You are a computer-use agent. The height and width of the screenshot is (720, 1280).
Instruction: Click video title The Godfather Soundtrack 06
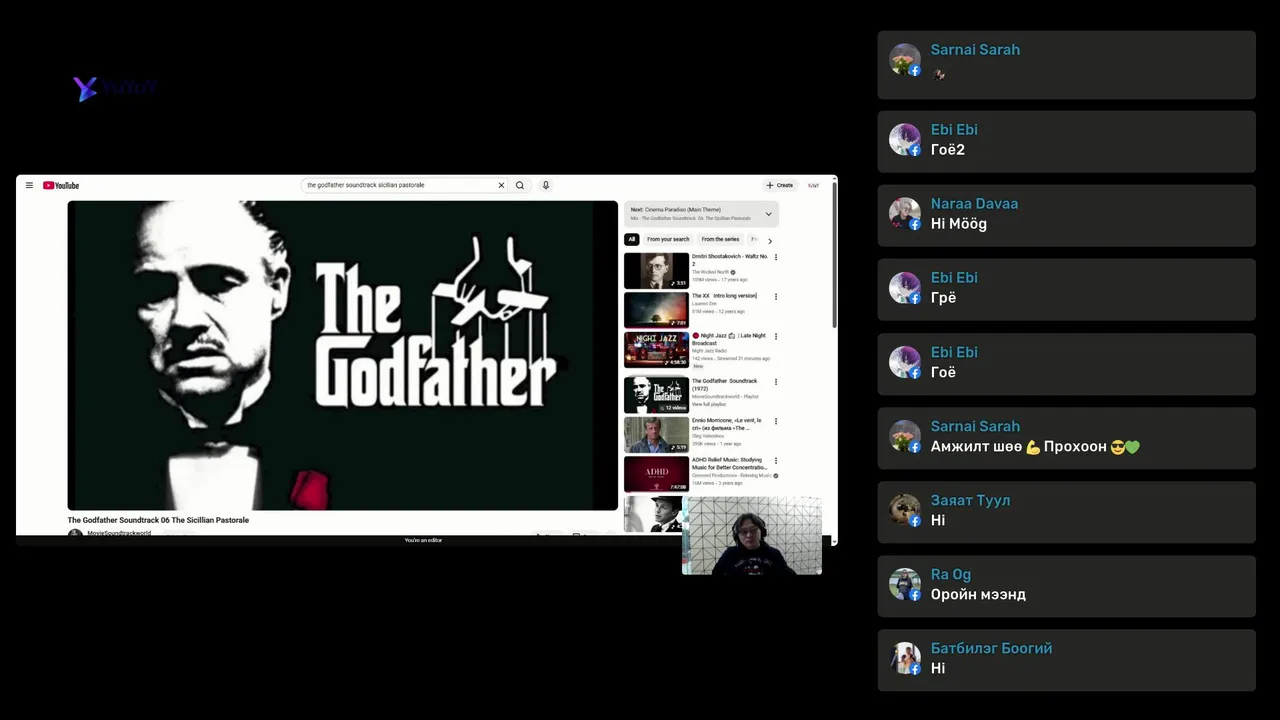[x=158, y=520]
